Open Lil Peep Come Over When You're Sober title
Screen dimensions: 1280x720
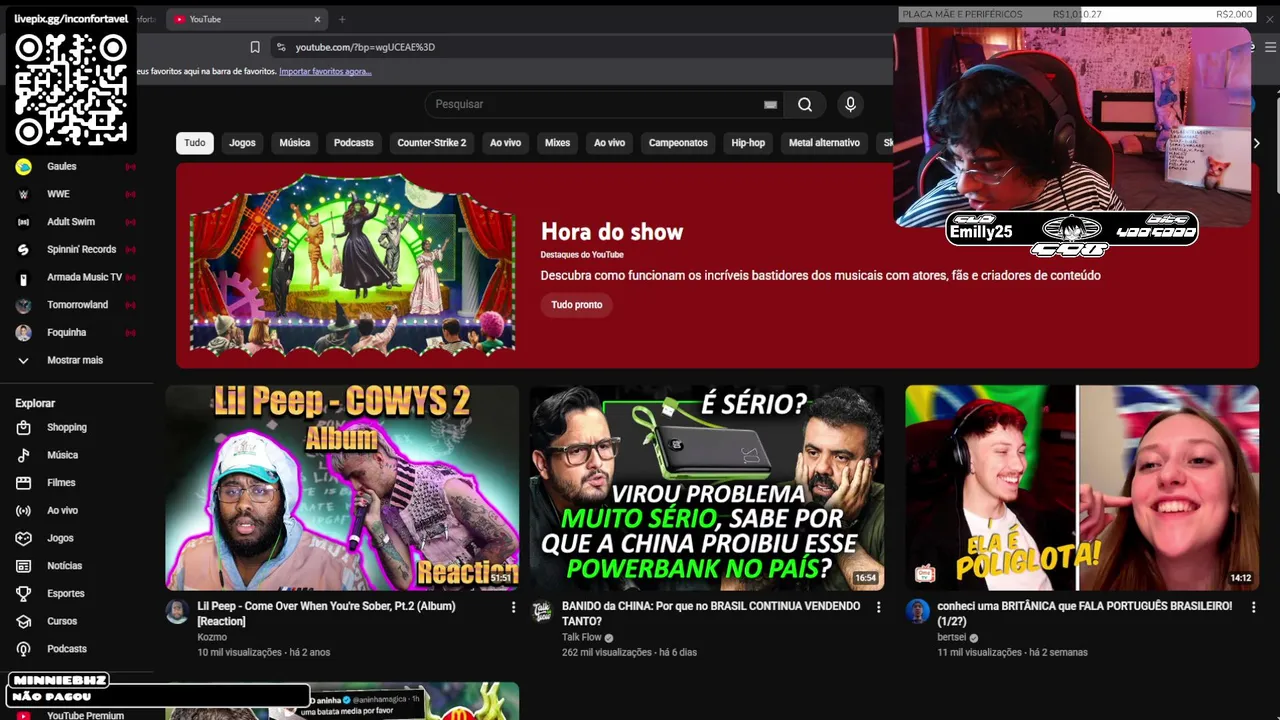pos(326,613)
